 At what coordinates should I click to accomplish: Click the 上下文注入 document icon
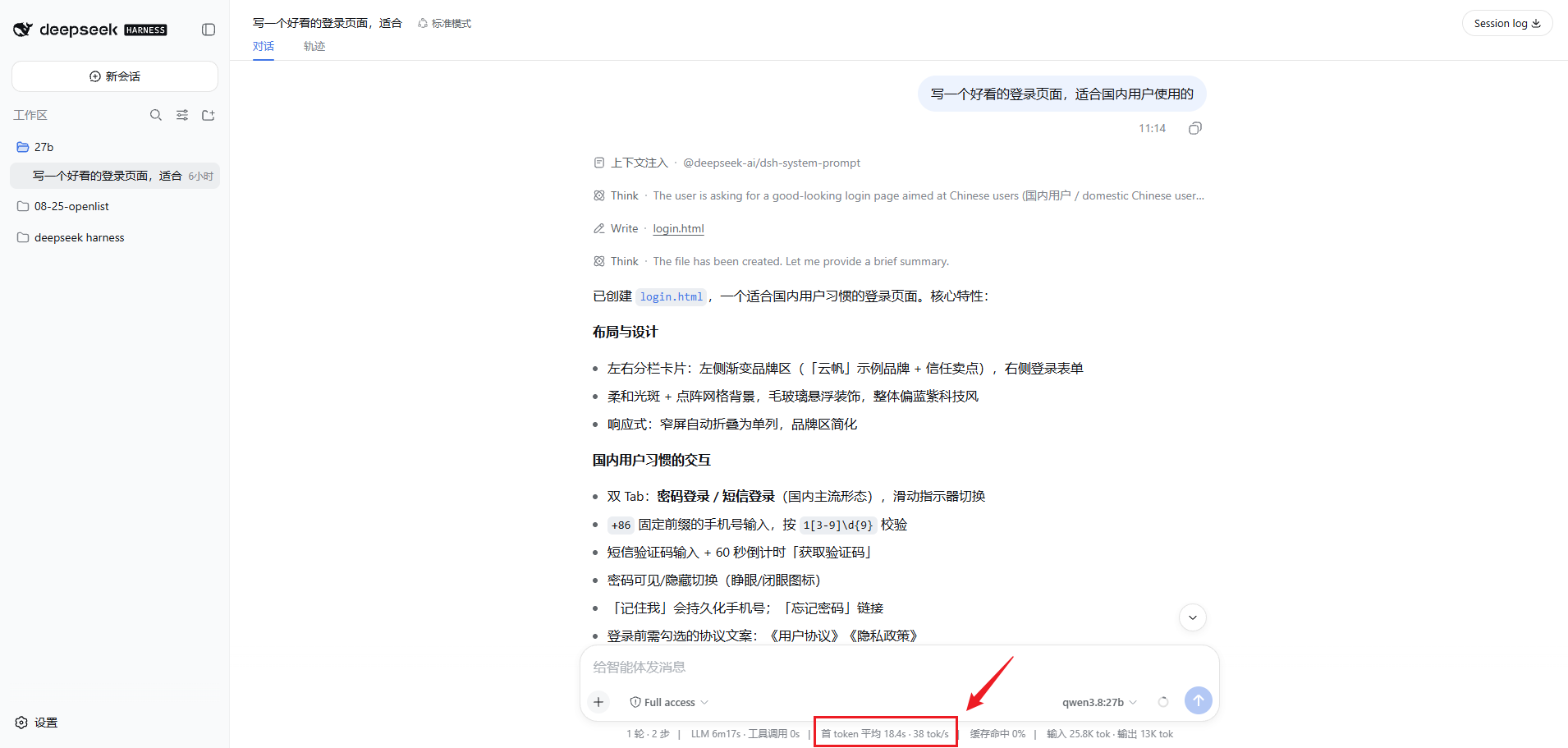(x=599, y=163)
